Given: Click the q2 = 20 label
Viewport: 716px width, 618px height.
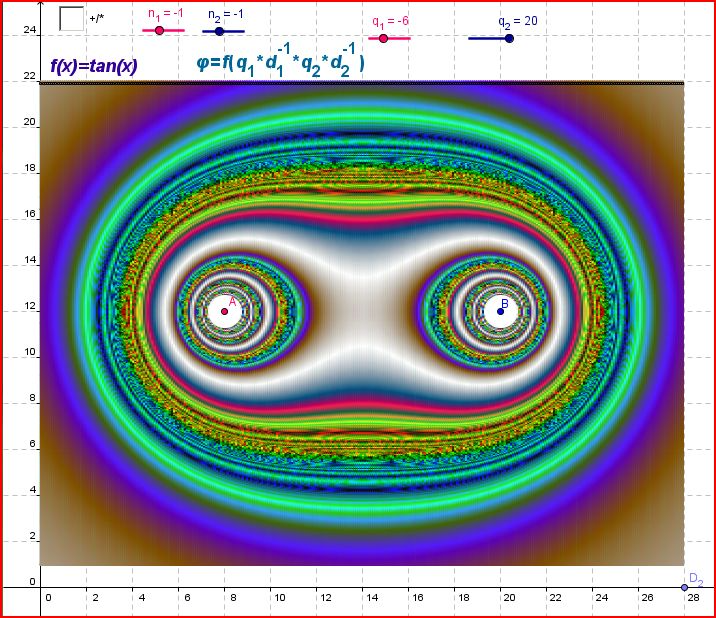Looking at the screenshot, I should [518, 21].
